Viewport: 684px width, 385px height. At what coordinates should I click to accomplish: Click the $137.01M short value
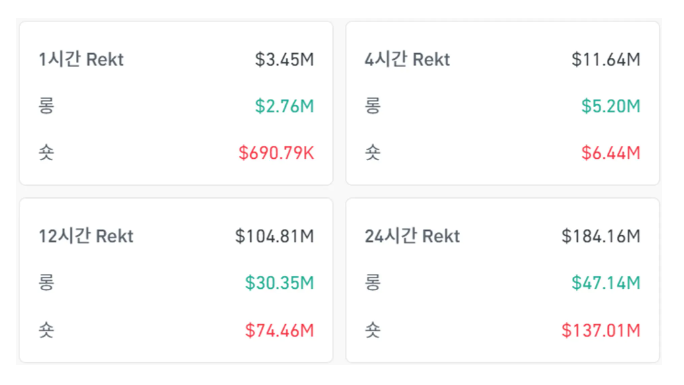(601, 330)
